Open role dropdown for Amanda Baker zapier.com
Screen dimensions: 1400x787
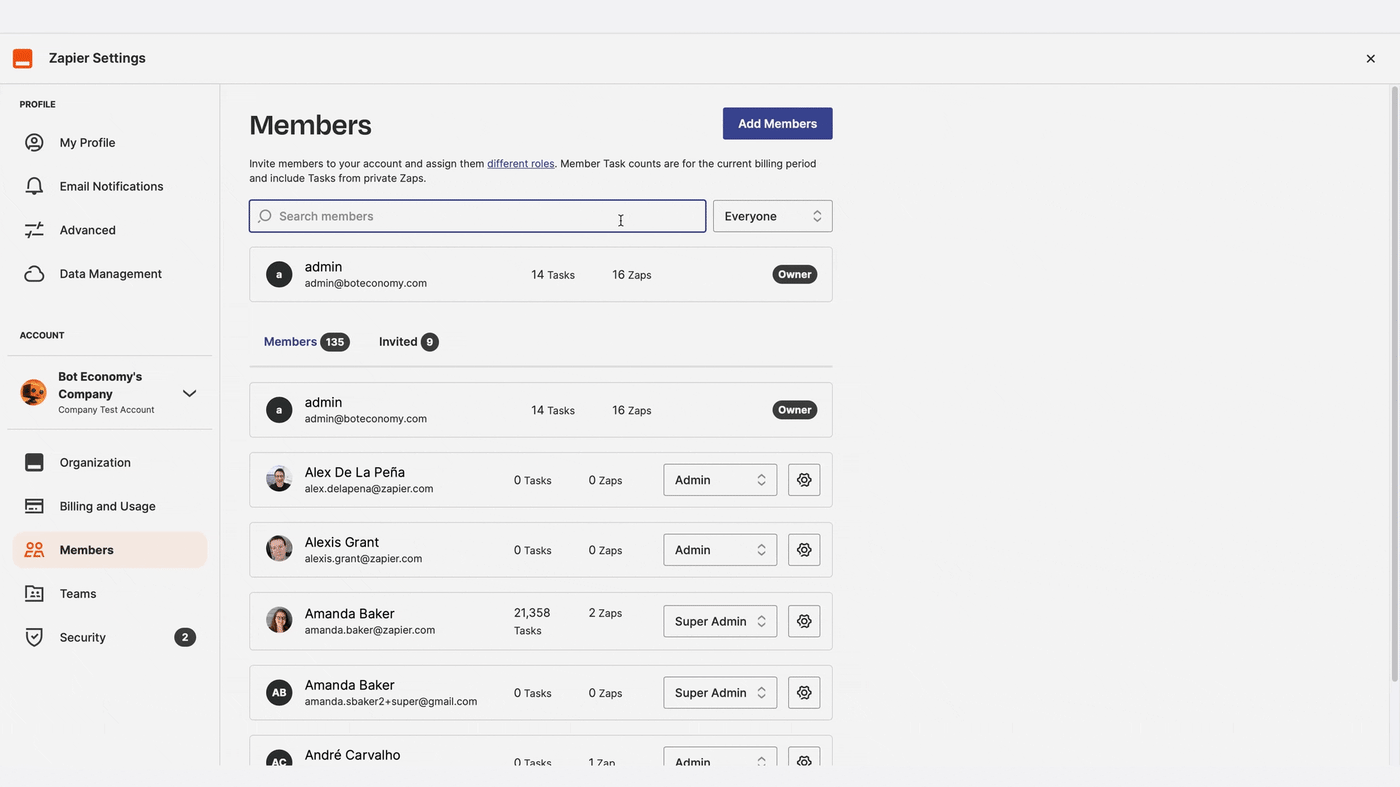(x=720, y=621)
